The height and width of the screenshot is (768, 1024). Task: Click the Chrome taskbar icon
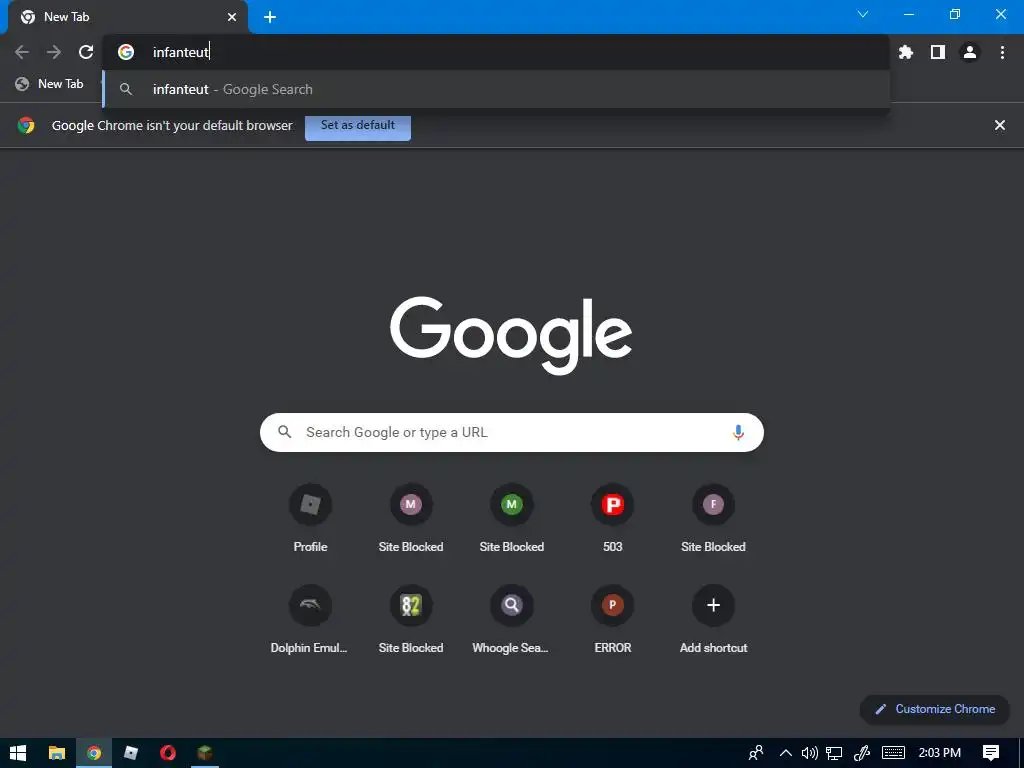point(94,753)
